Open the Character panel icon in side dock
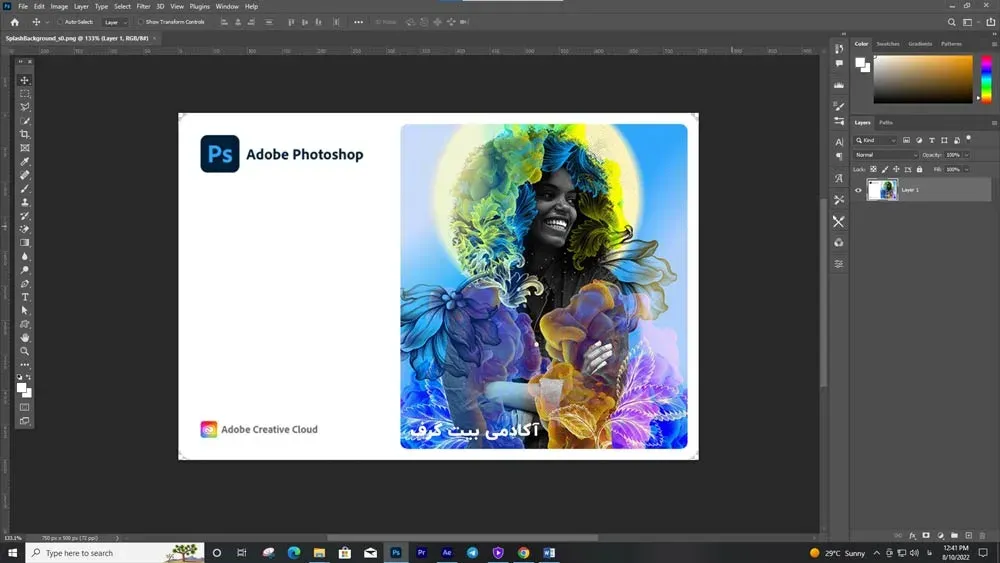Screen dimensions: 1000x563 coord(839,142)
